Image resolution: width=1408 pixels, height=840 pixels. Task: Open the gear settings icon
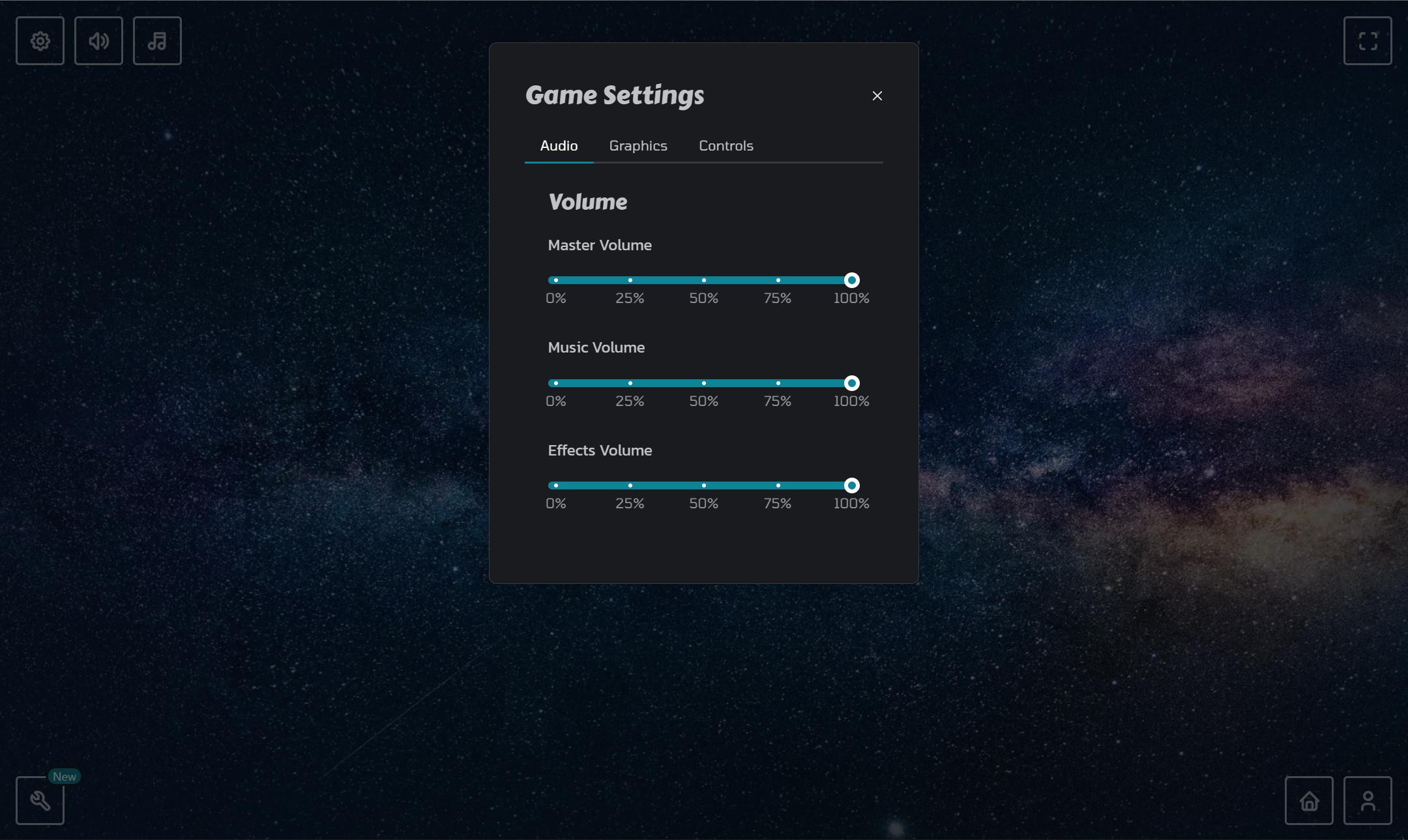(40, 41)
